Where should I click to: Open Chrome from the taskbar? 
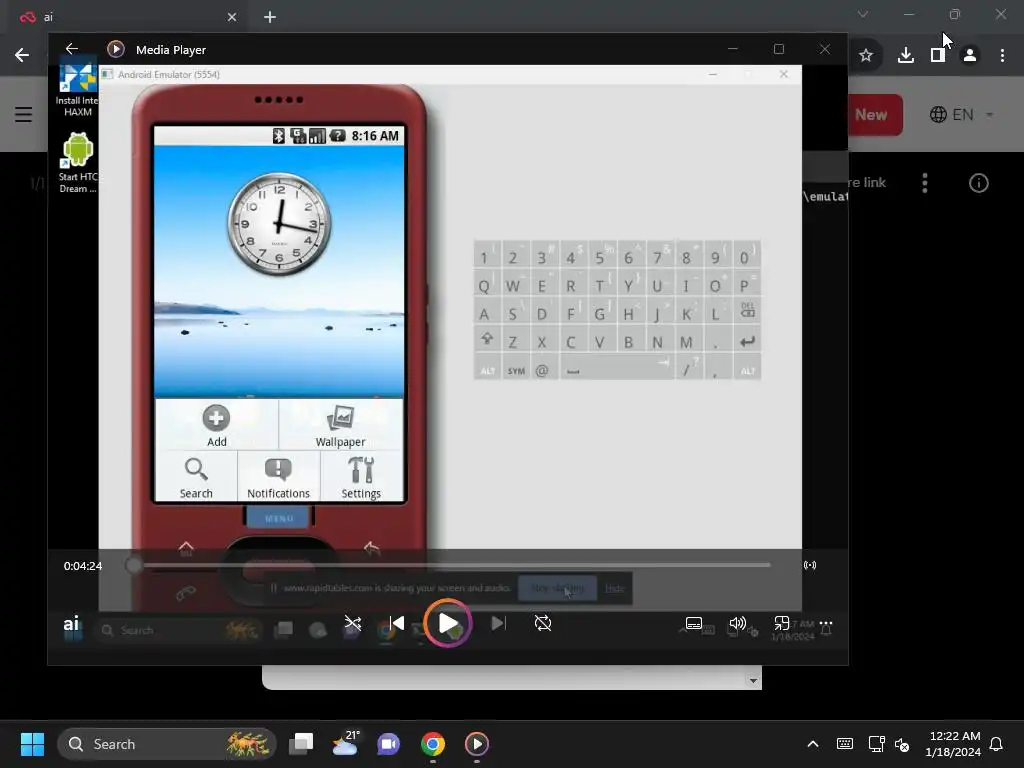432,744
